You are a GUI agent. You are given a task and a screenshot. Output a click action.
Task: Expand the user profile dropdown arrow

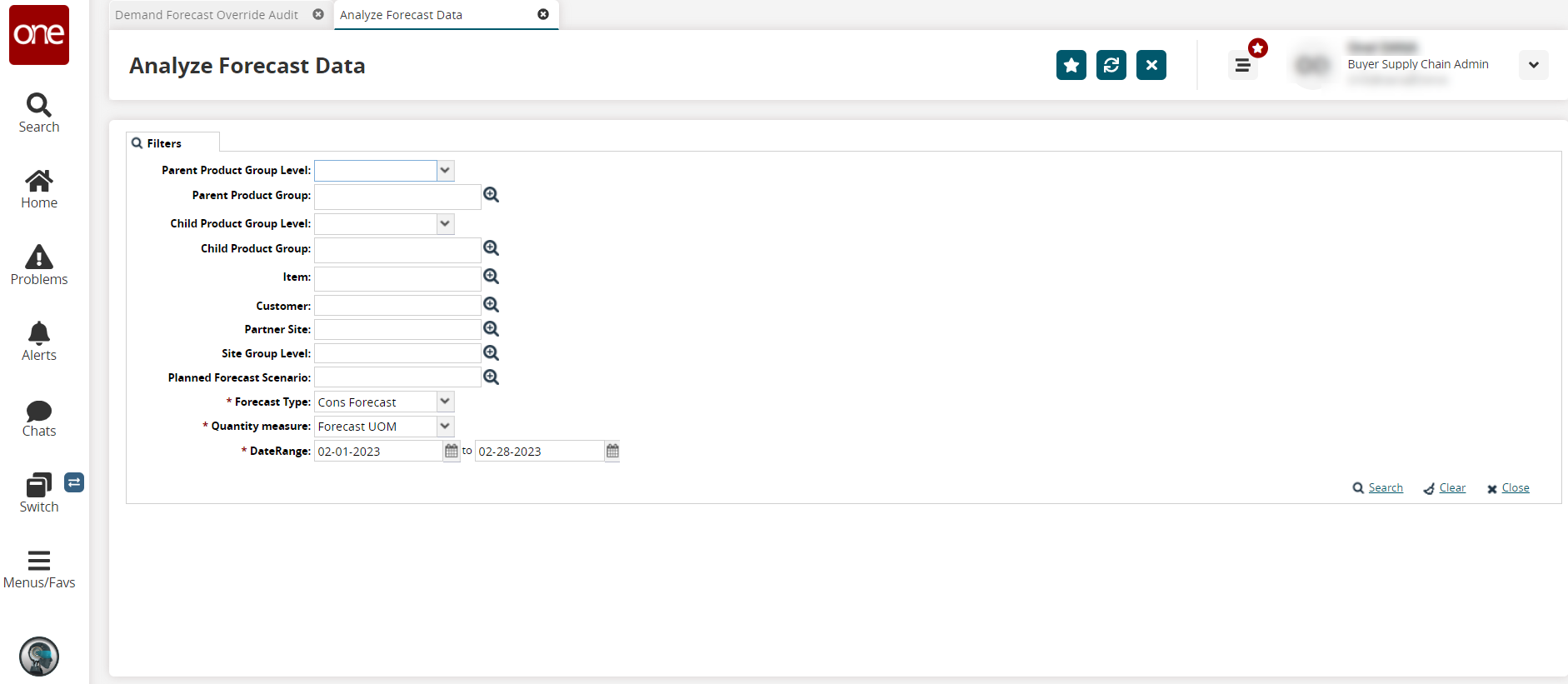point(1533,65)
